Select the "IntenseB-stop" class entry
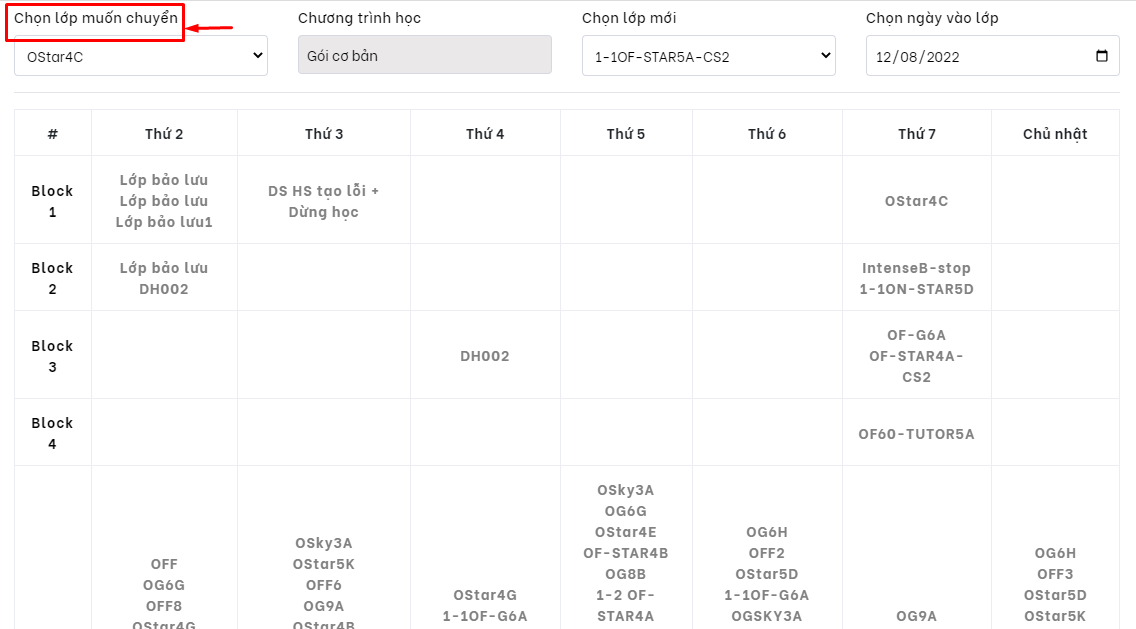The width and height of the screenshot is (1136, 629). (916, 268)
